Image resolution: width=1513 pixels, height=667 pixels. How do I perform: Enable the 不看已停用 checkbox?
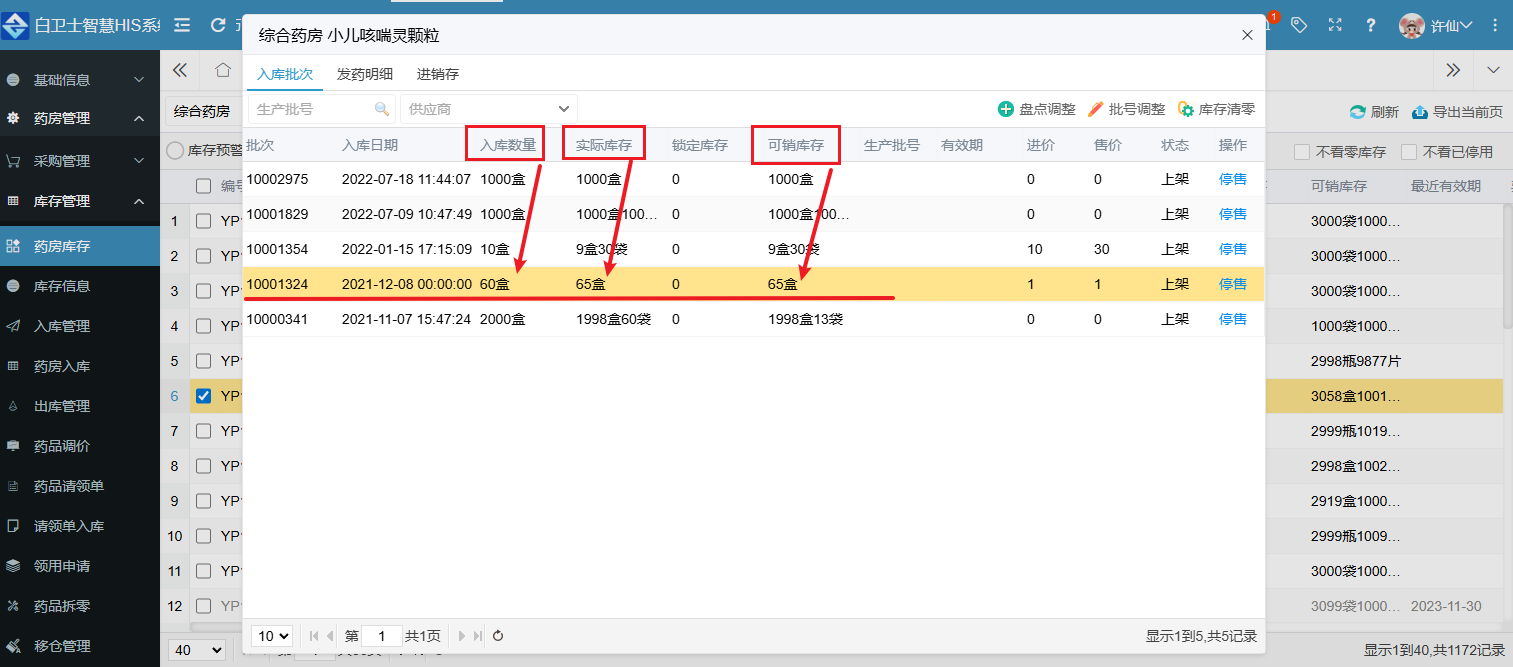(1409, 152)
